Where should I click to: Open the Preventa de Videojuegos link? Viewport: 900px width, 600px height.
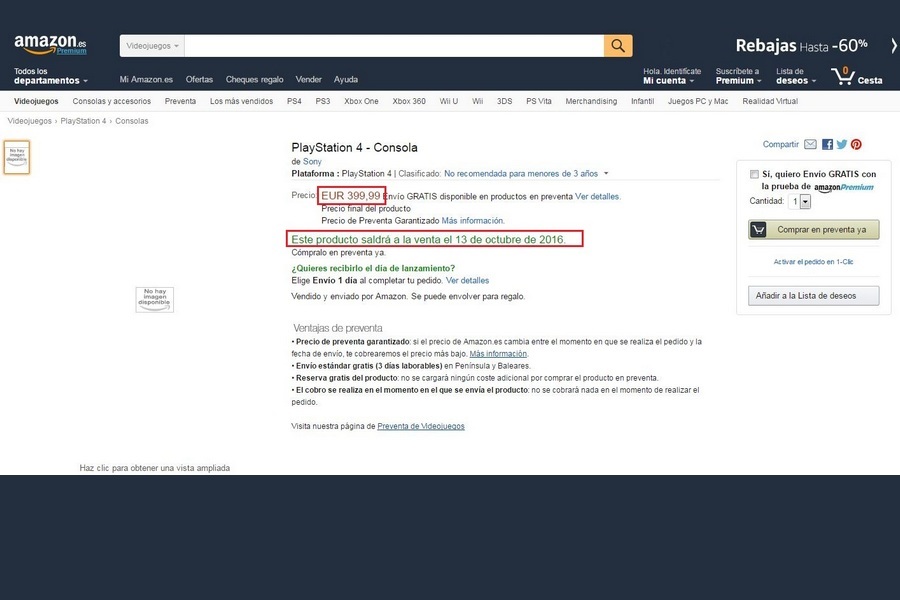pyautogui.click(x=420, y=426)
